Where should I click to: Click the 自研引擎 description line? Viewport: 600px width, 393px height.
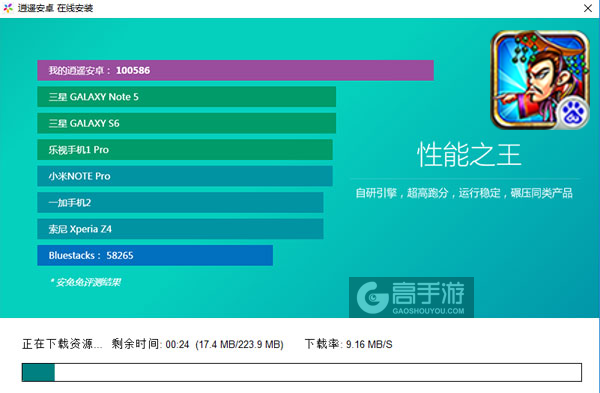(464, 193)
